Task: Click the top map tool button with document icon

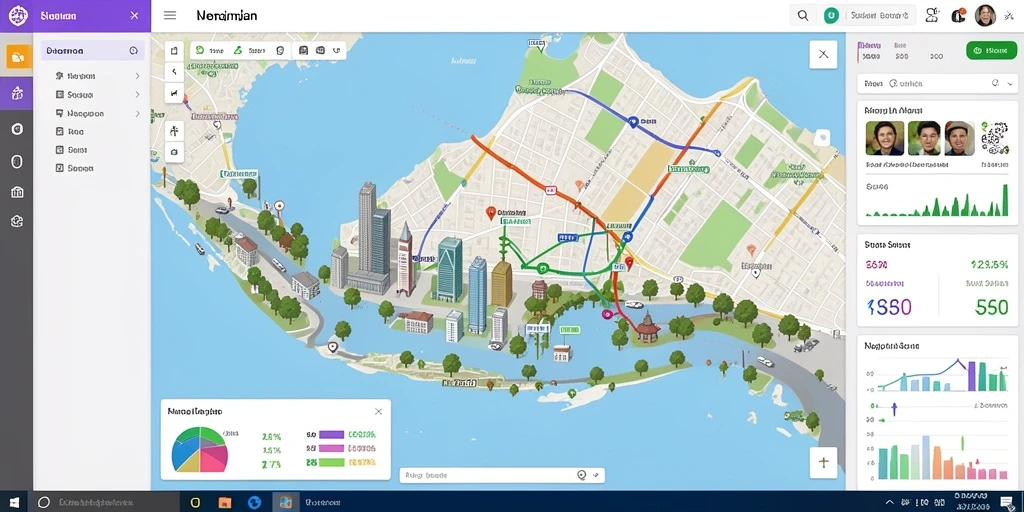Action: click(174, 50)
